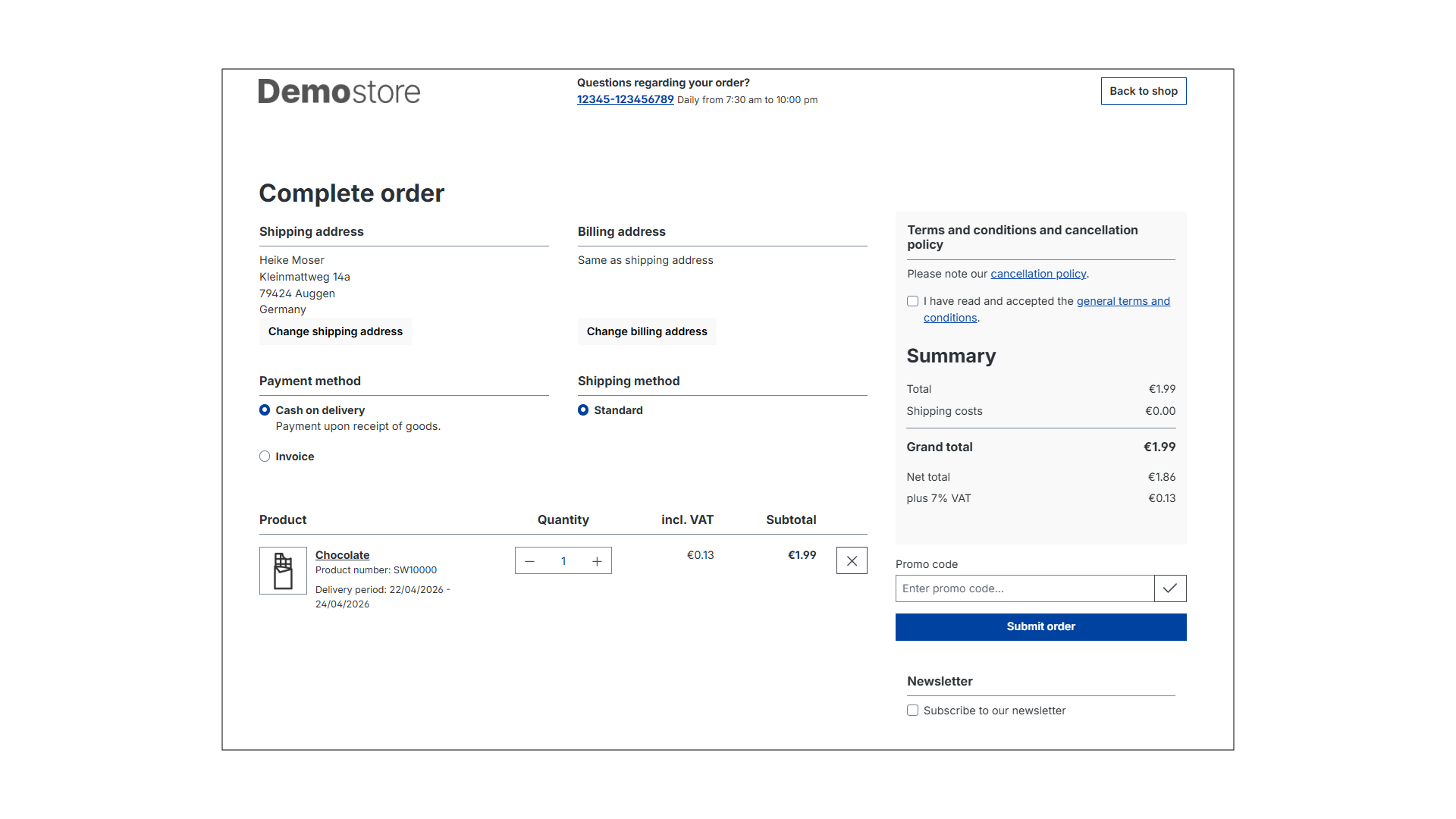Call the 12345-123456789 phone number link
Viewport: 1456px width, 819px height.
[625, 99]
